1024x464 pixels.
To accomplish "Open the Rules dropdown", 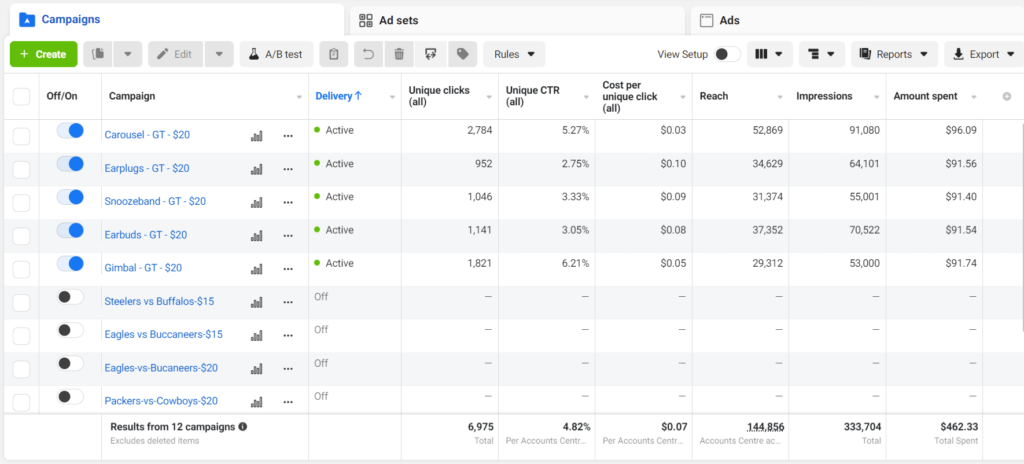I will pyautogui.click(x=514, y=54).
